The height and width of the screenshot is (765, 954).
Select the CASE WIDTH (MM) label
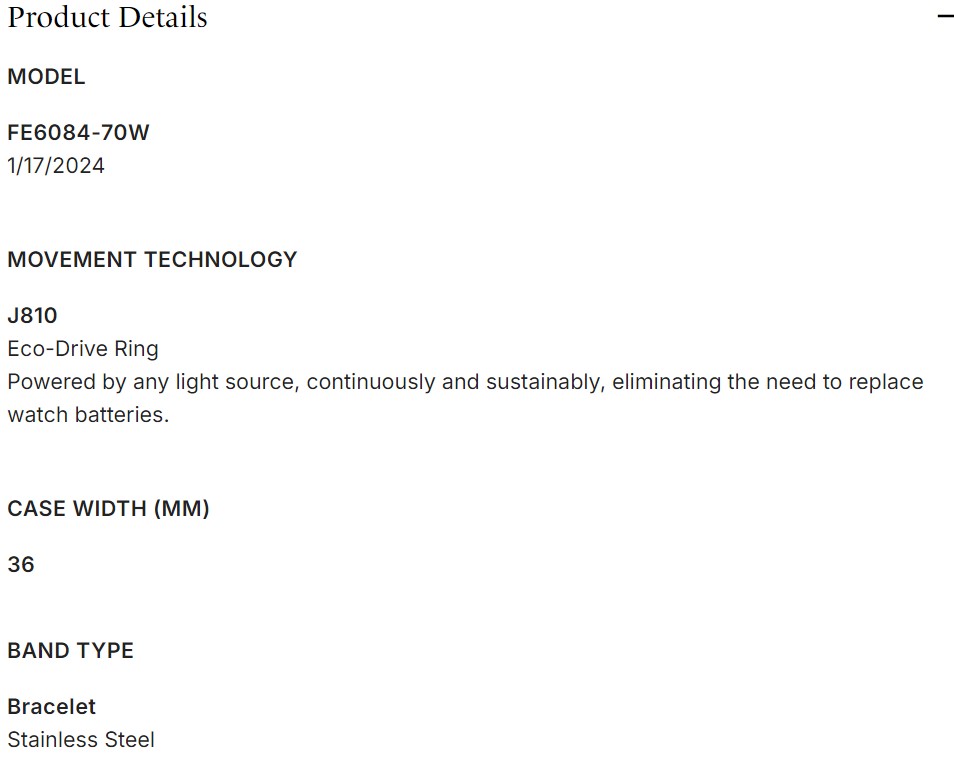coord(108,509)
